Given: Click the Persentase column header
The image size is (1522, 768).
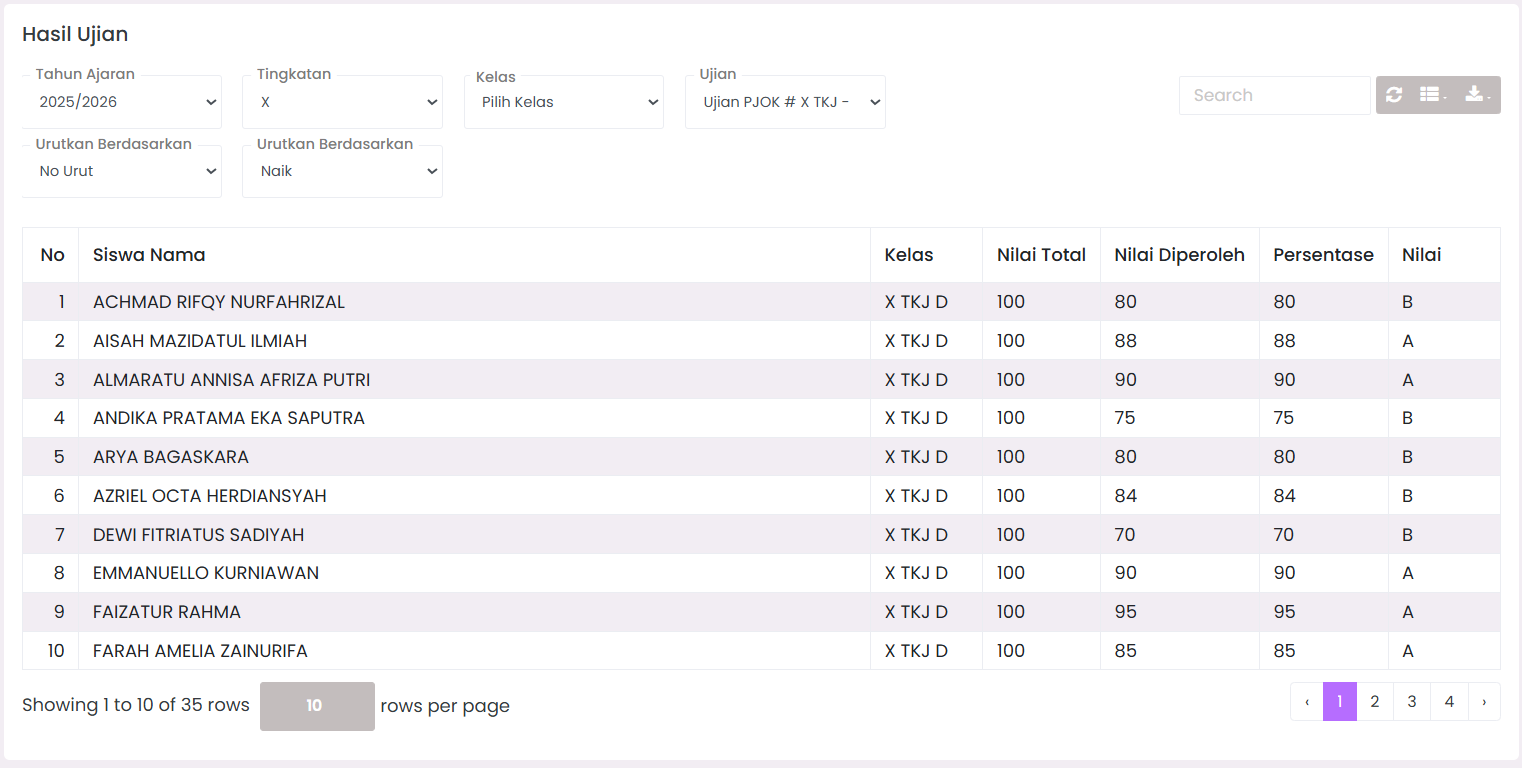Looking at the screenshot, I should point(1323,255).
